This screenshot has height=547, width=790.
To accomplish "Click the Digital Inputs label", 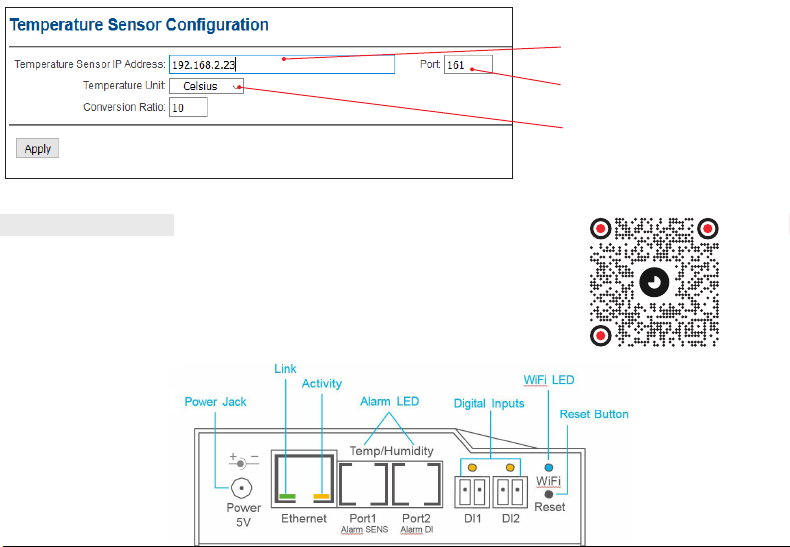I will [x=489, y=403].
